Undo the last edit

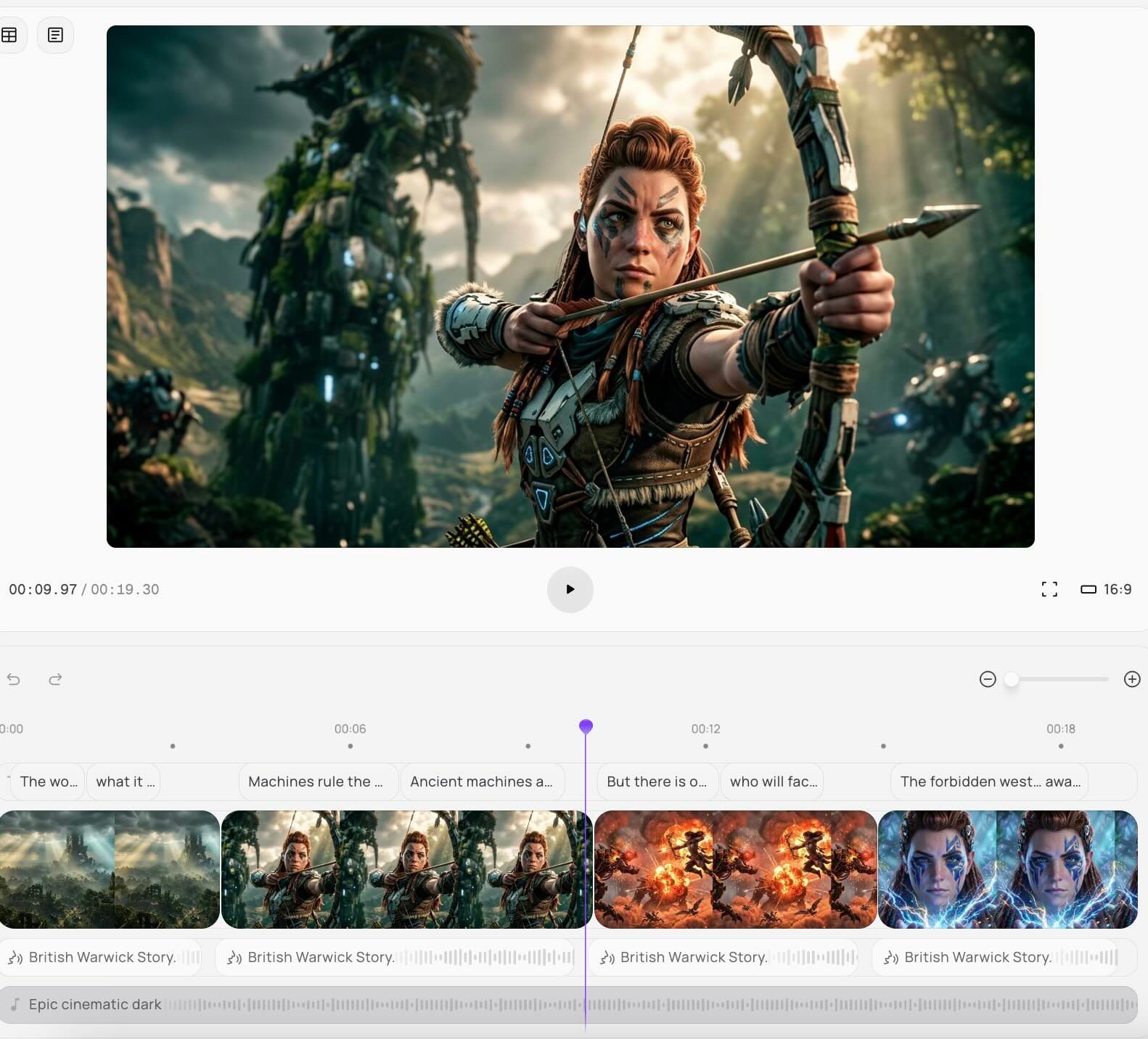tap(14, 679)
